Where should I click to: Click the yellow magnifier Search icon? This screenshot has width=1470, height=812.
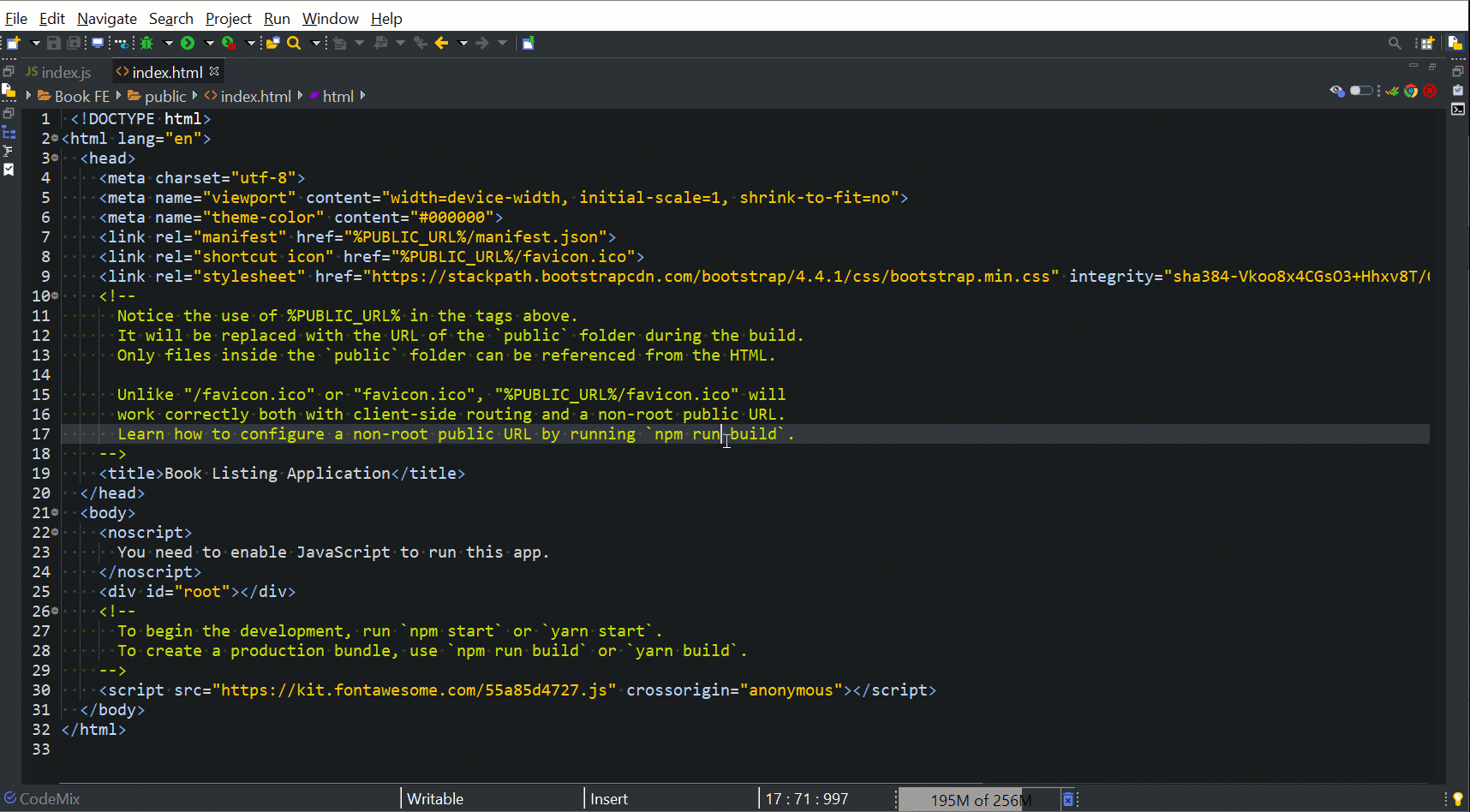pyautogui.click(x=294, y=43)
